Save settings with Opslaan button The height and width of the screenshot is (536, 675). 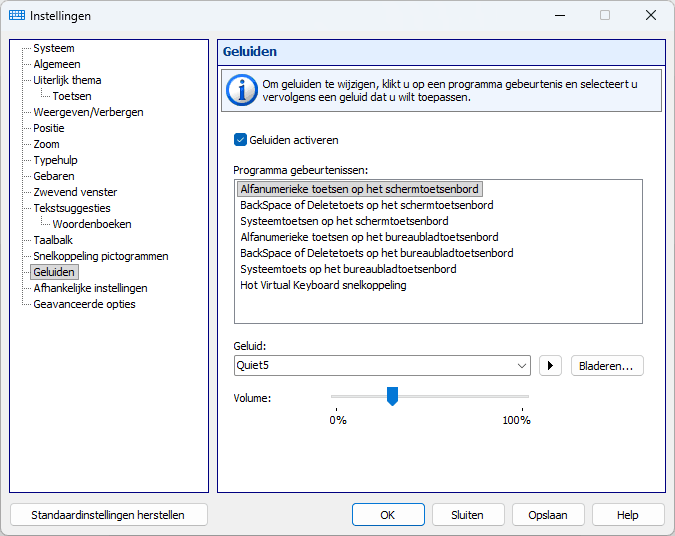[548, 515]
